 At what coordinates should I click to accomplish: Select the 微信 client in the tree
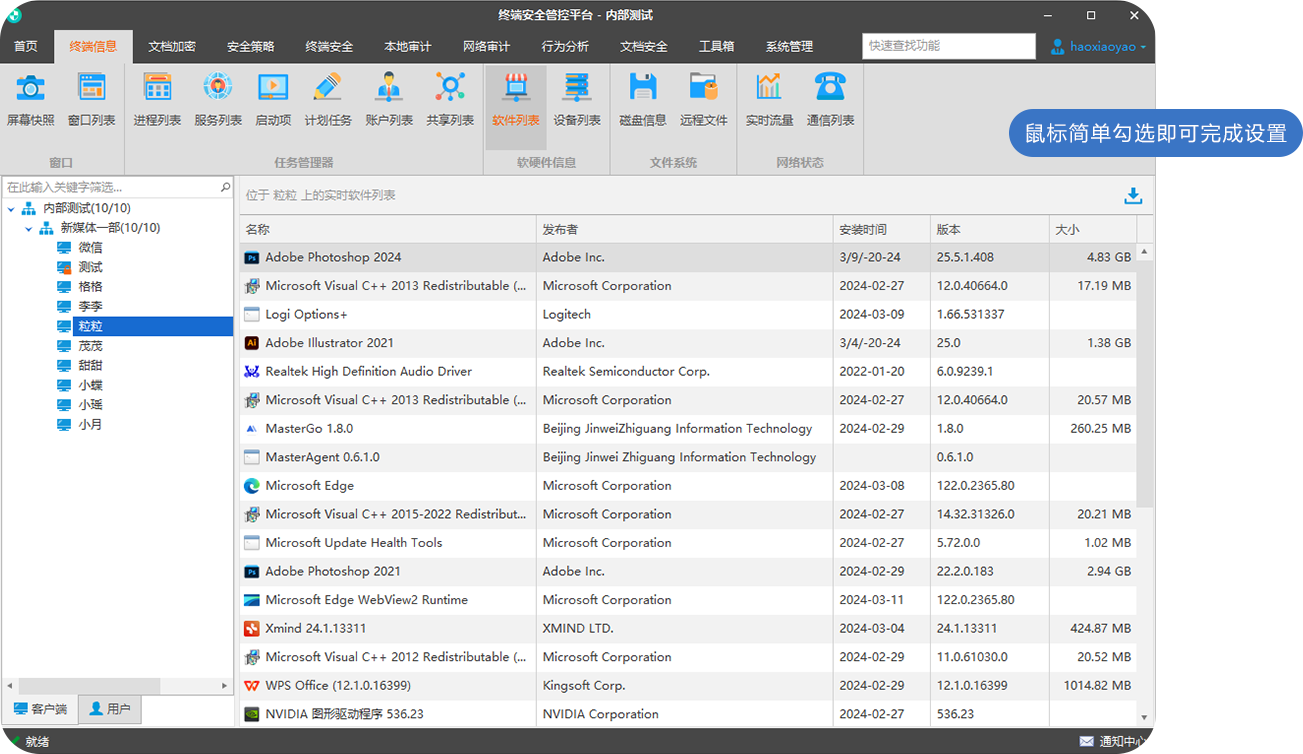click(90, 247)
